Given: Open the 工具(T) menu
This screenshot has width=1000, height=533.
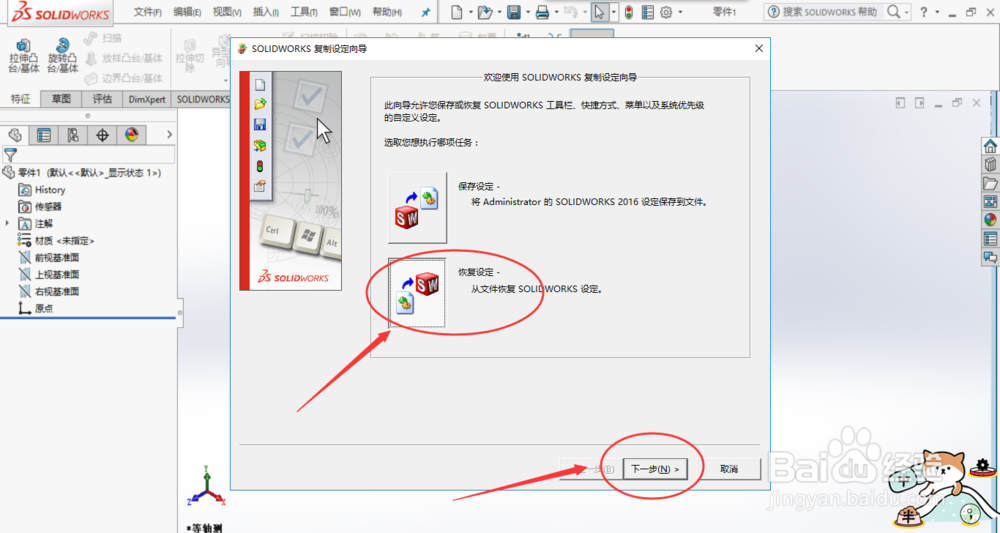Looking at the screenshot, I should (x=305, y=12).
